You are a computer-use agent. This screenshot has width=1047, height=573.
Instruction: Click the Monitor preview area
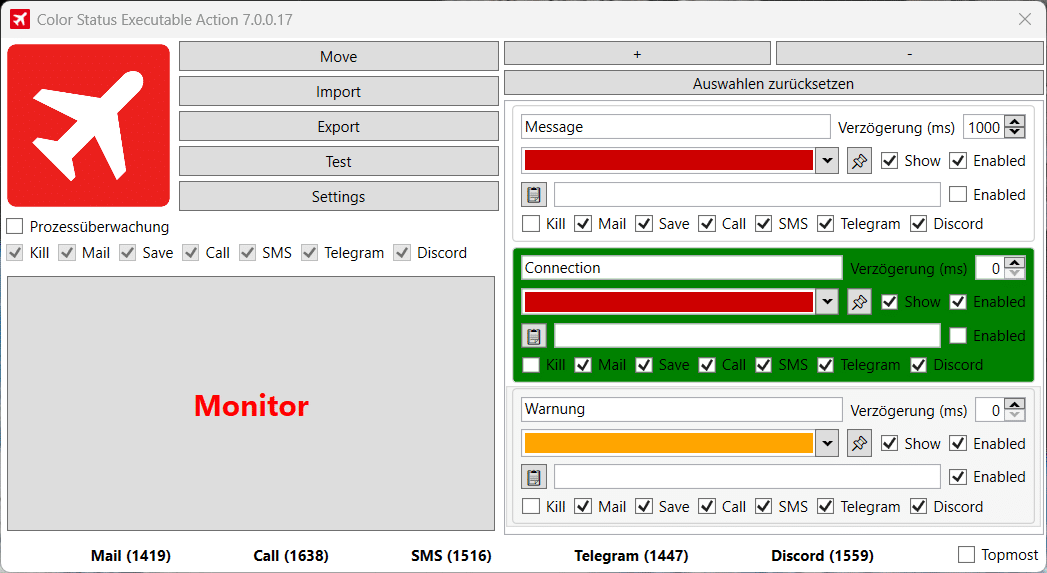click(251, 404)
